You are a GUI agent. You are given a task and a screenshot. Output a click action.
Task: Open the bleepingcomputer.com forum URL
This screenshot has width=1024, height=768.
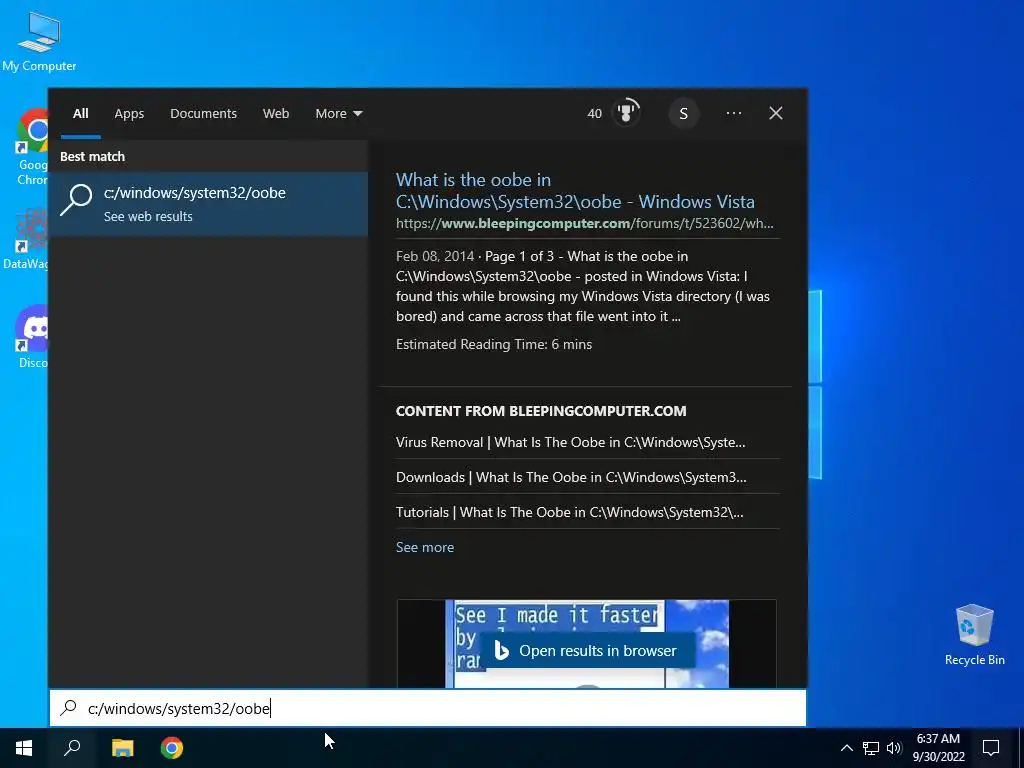(584, 223)
